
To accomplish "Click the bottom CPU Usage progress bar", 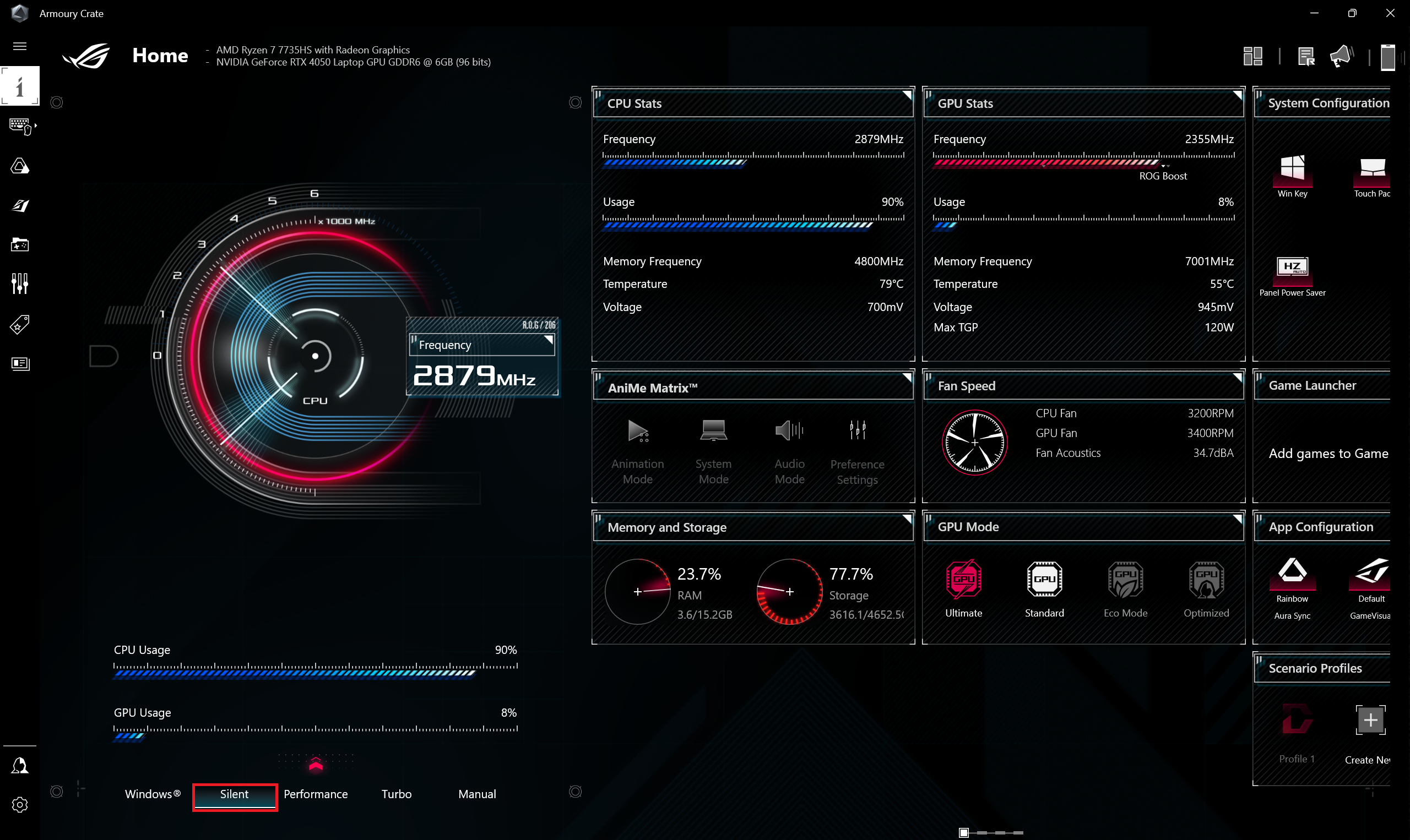I will [x=316, y=670].
